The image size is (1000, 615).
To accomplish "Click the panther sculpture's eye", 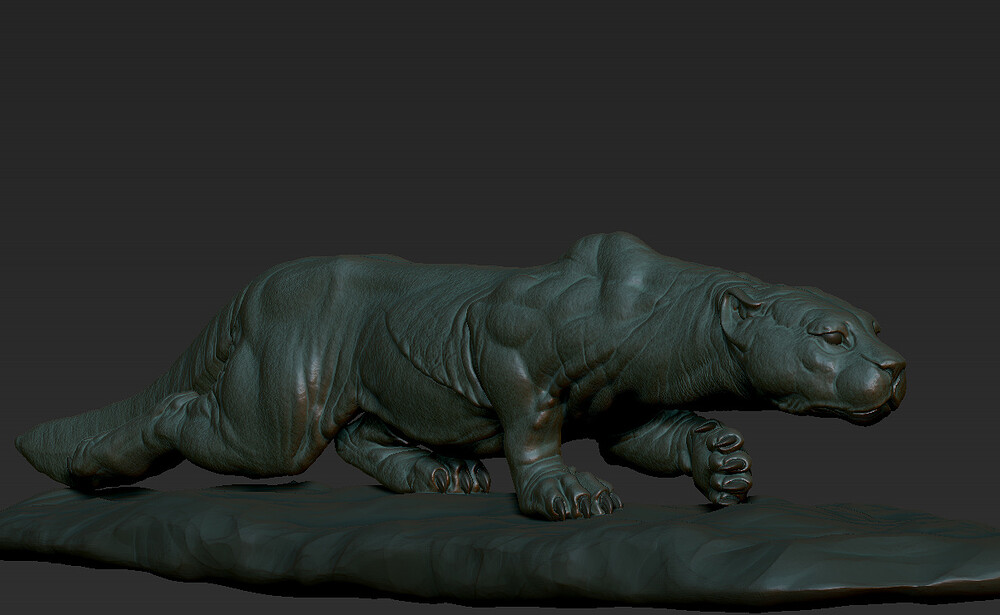I will [x=832, y=337].
